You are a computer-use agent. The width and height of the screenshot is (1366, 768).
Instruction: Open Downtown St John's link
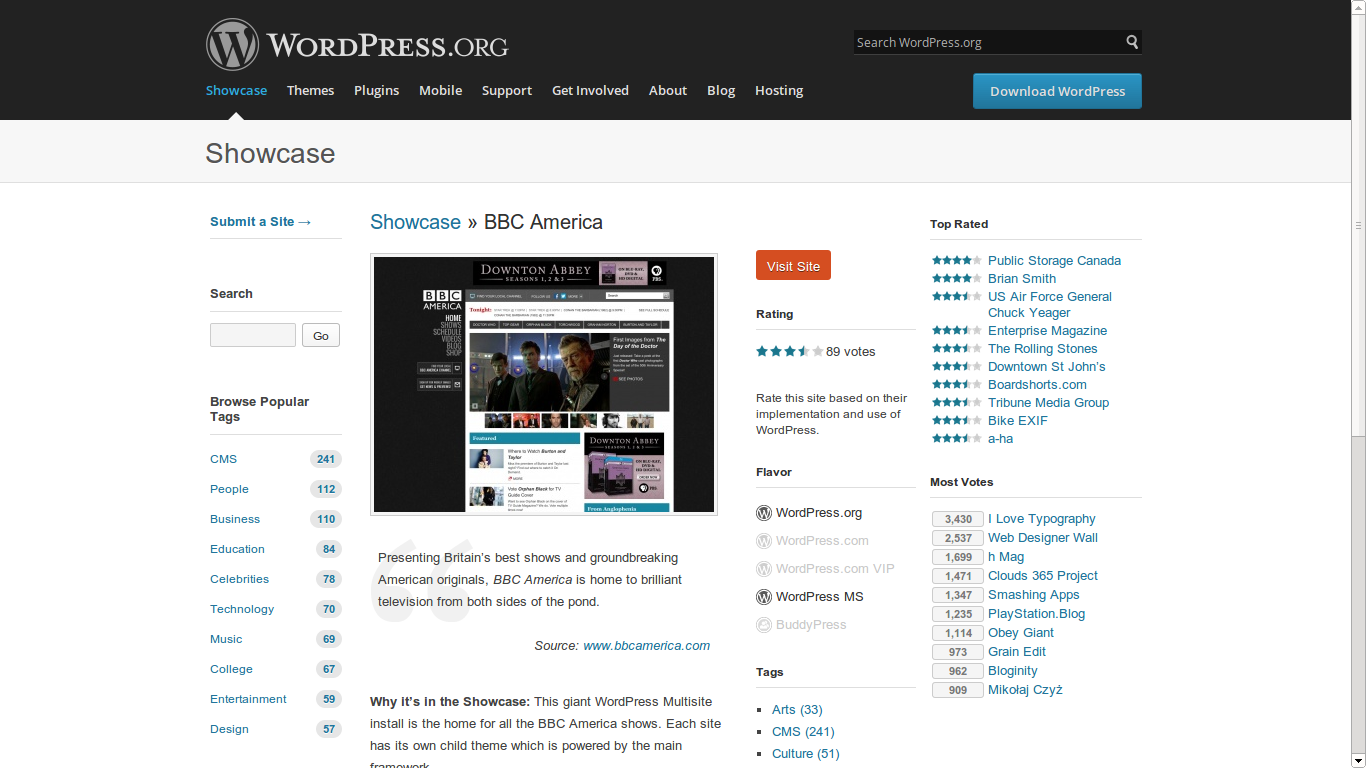[1046, 366]
